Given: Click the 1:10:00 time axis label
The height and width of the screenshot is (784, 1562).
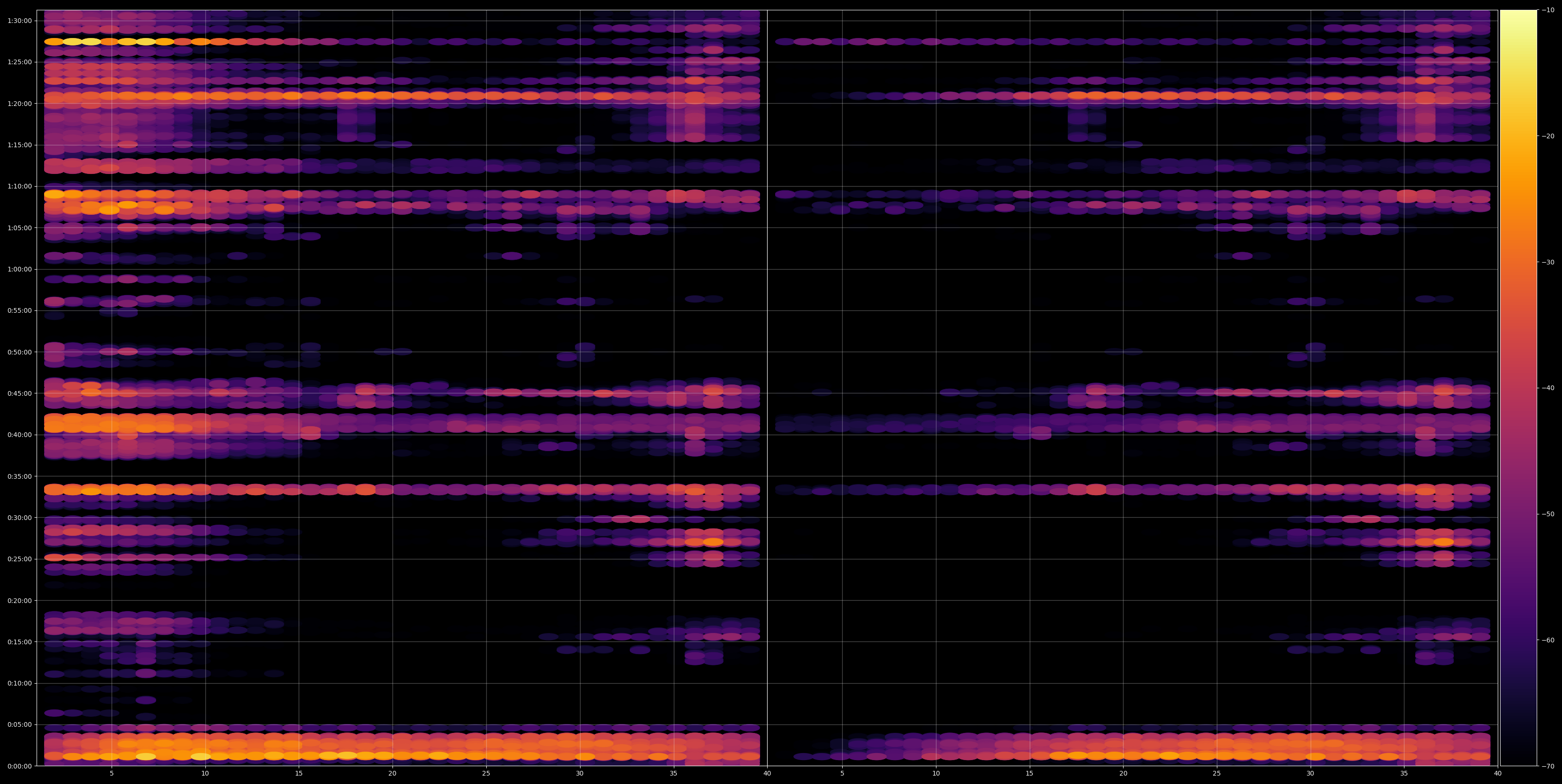Looking at the screenshot, I should (19, 186).
